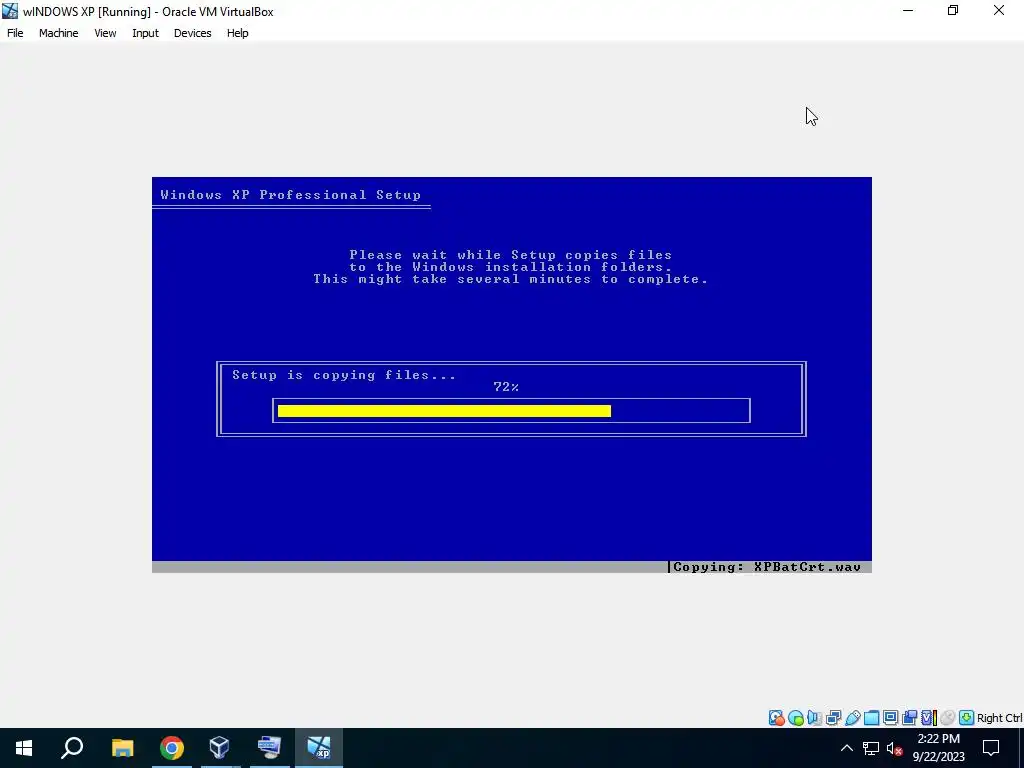Click the recording indicator icon
The height and width of the screenshot is (768, 1024).
pyautogui.click(x=909, y=718)
